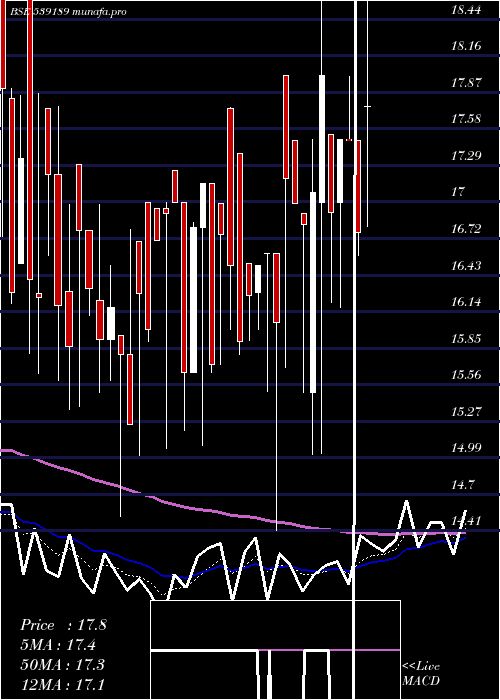
Task: Click the 12MA : 17.1 readout
Action: click(x=63, y=684)
